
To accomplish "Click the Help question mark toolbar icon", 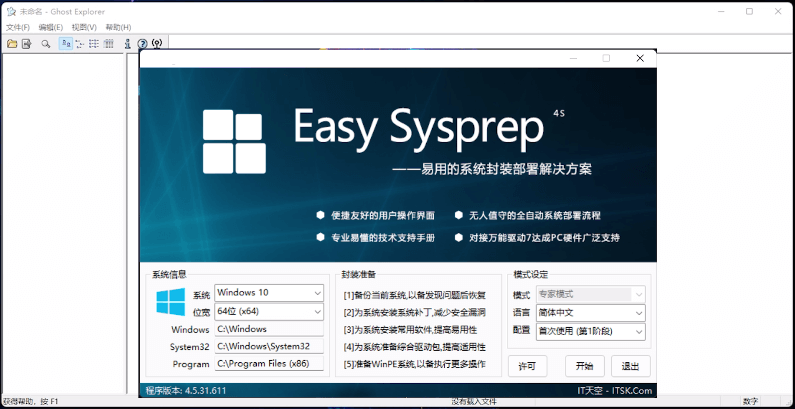I will 142,44.
